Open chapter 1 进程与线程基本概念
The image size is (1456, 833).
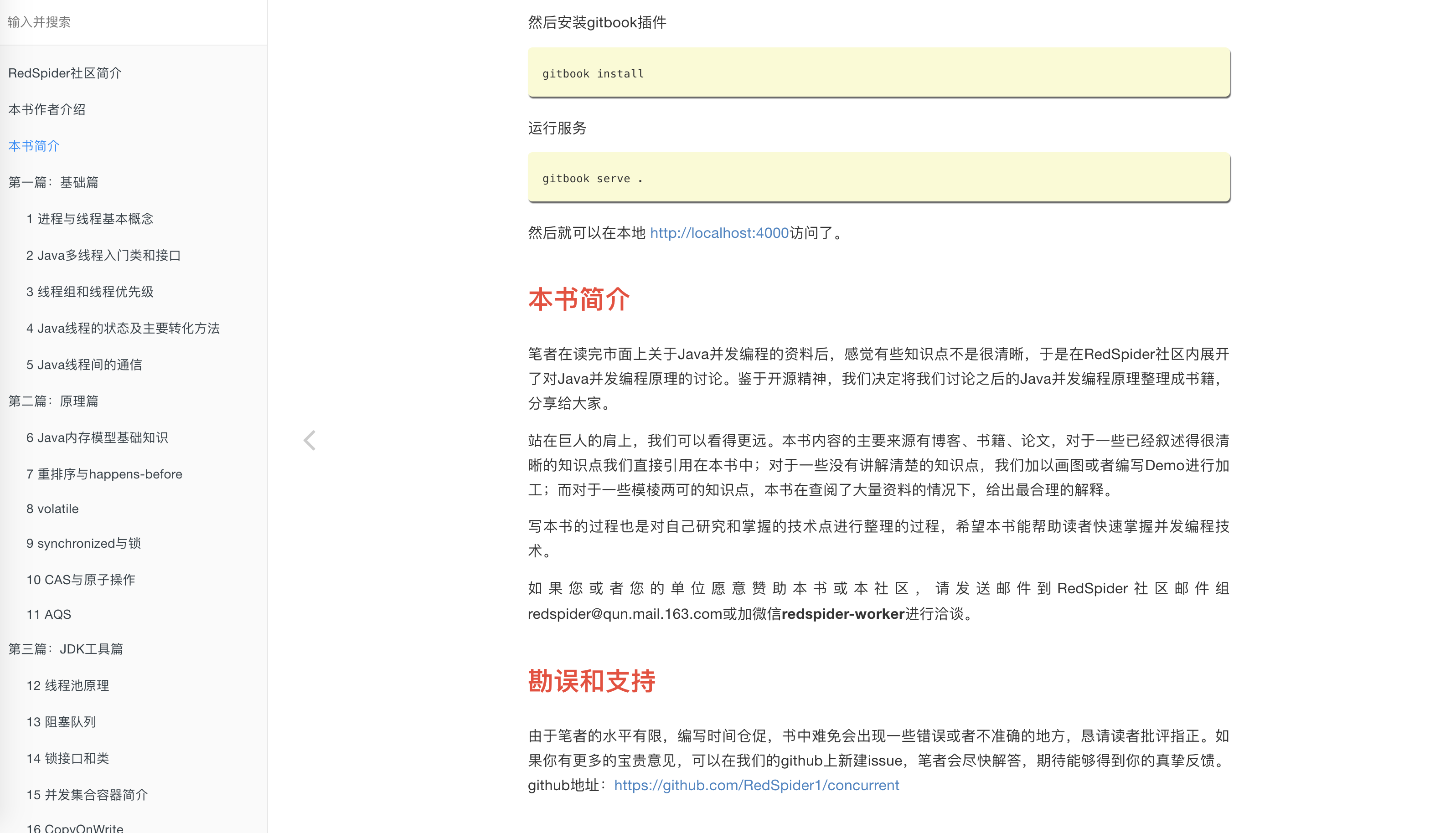(90, 219)
